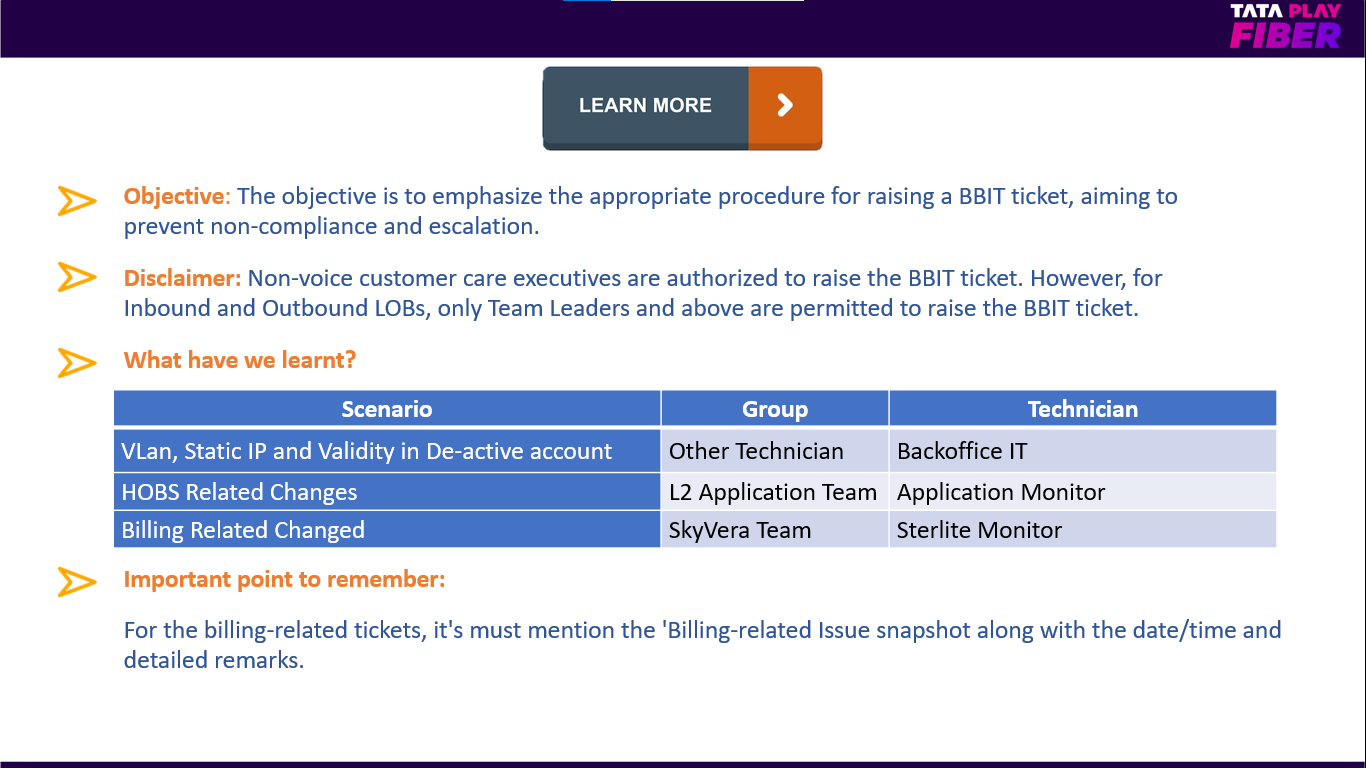This screenshot has height=768, width=1366.
Task: Click the 'Backoffice IT' technician cell
Action: (x=1083, y=451)
